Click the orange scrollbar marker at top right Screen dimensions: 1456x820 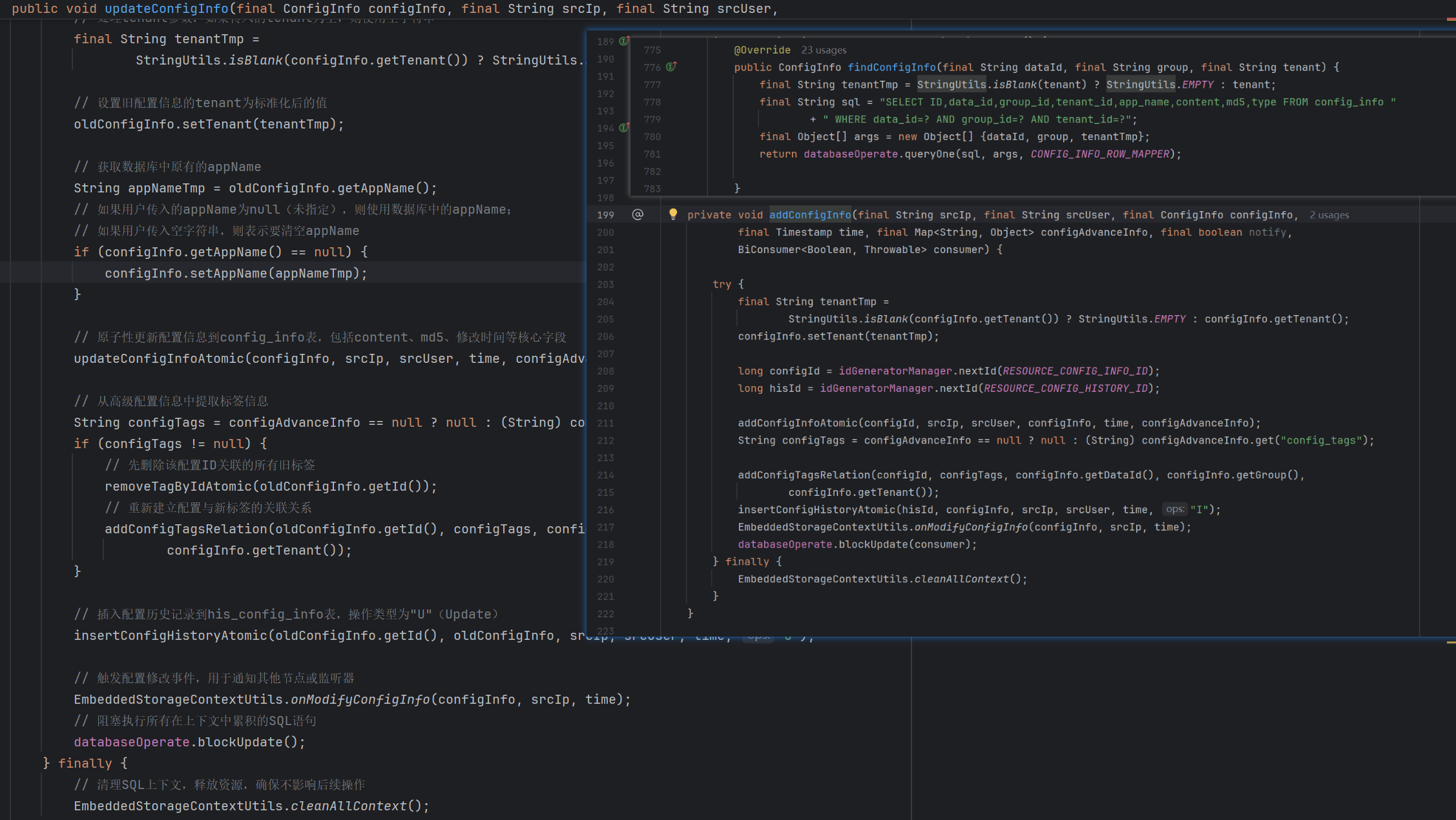[1451, 19]
